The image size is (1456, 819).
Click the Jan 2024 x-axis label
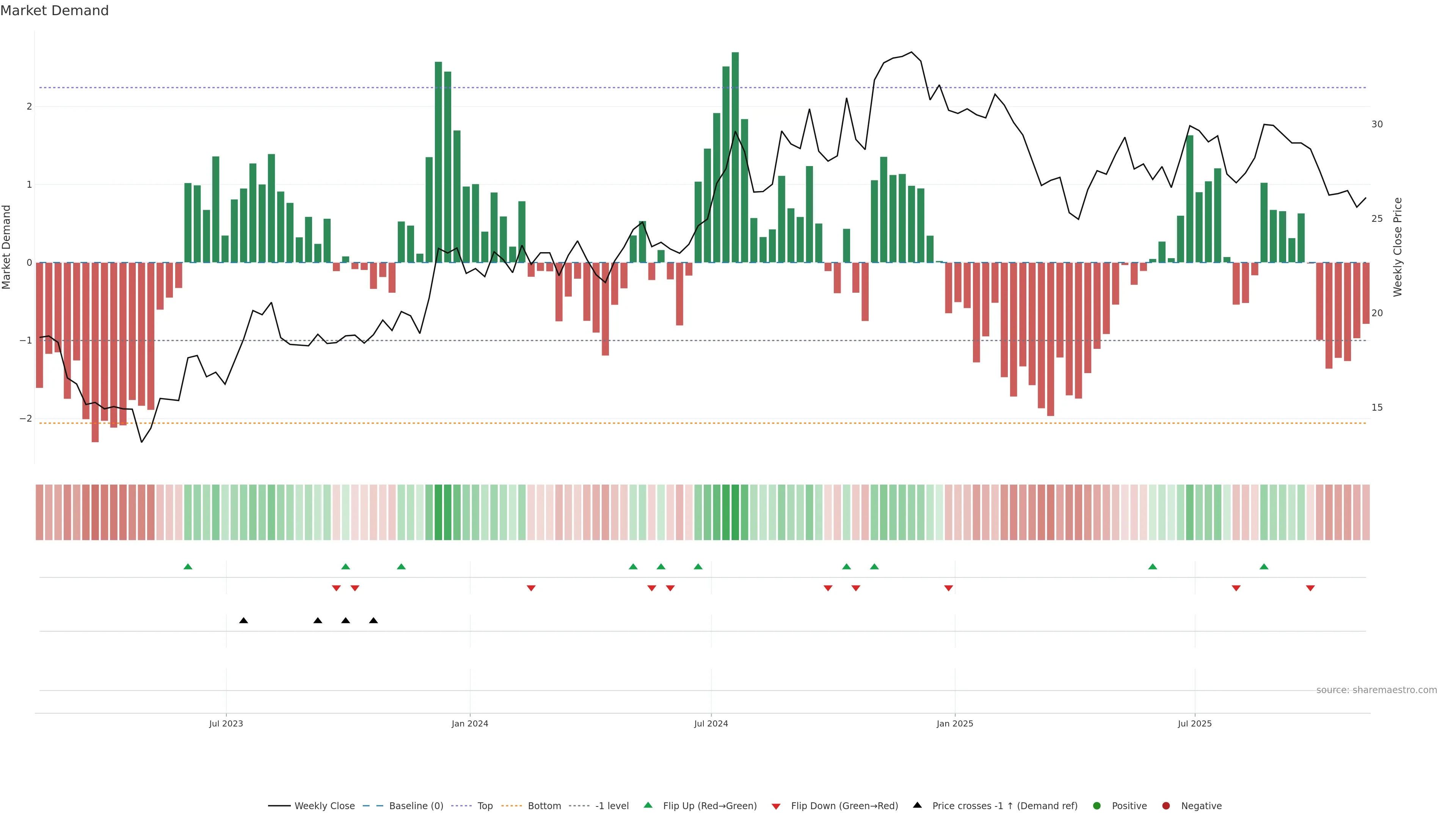tap(470, 723)
